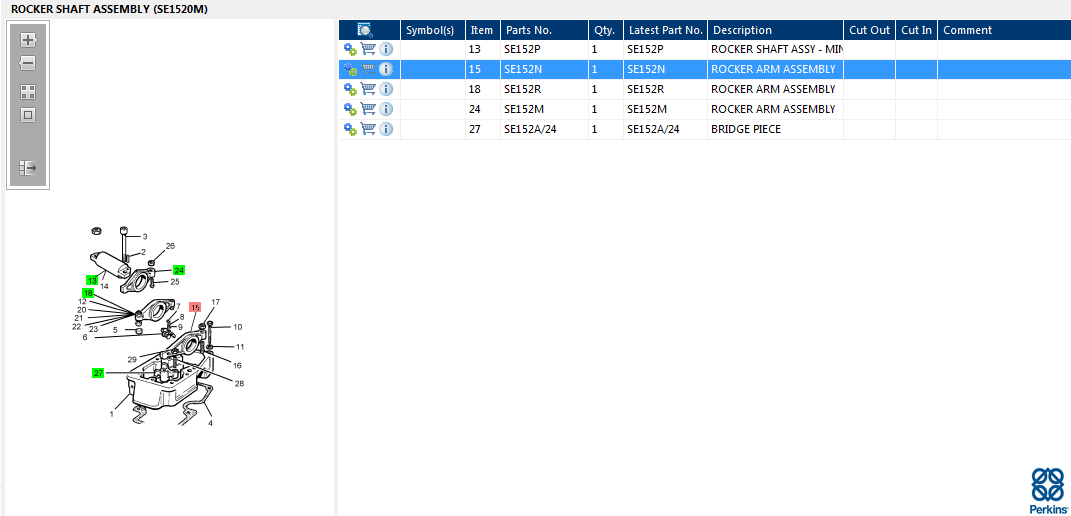
Task: Open the gears icon for SE152A/24 row
Action: pos(350,128)
